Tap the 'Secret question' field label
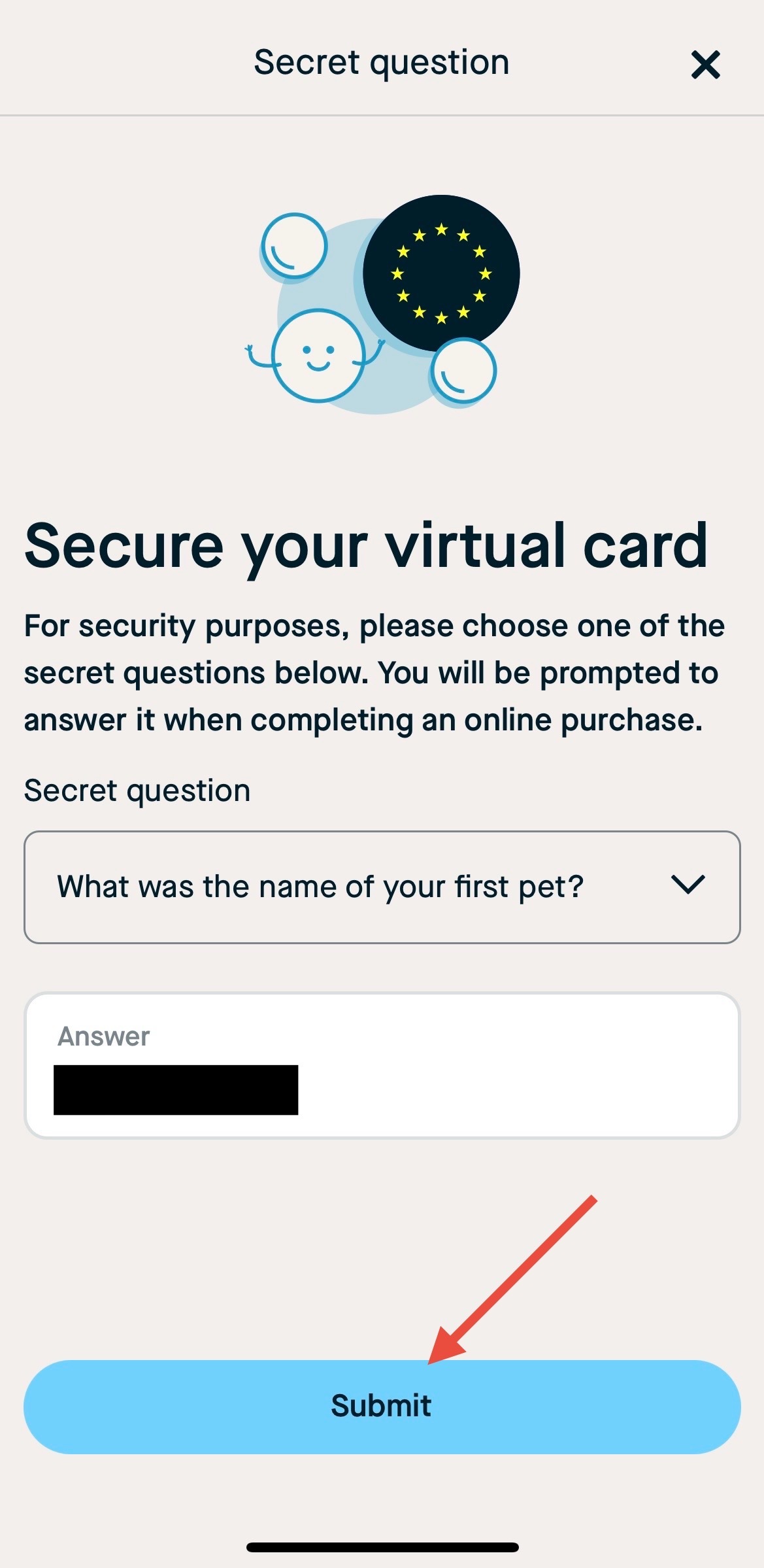Screen dimensions: 764x1568 (x=137, y=791)
